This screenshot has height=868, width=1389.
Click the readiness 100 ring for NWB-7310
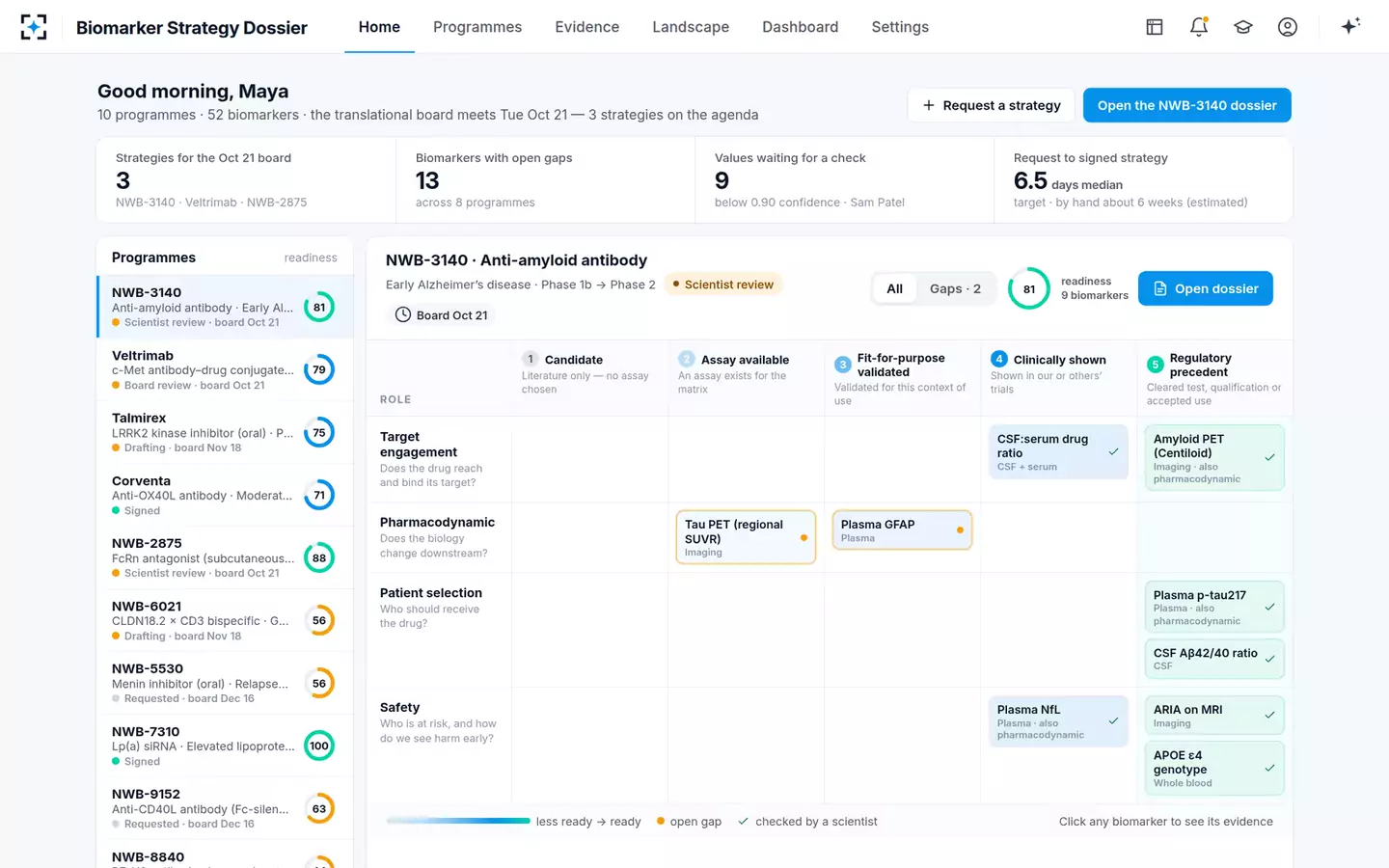click(x=319, y=746)
